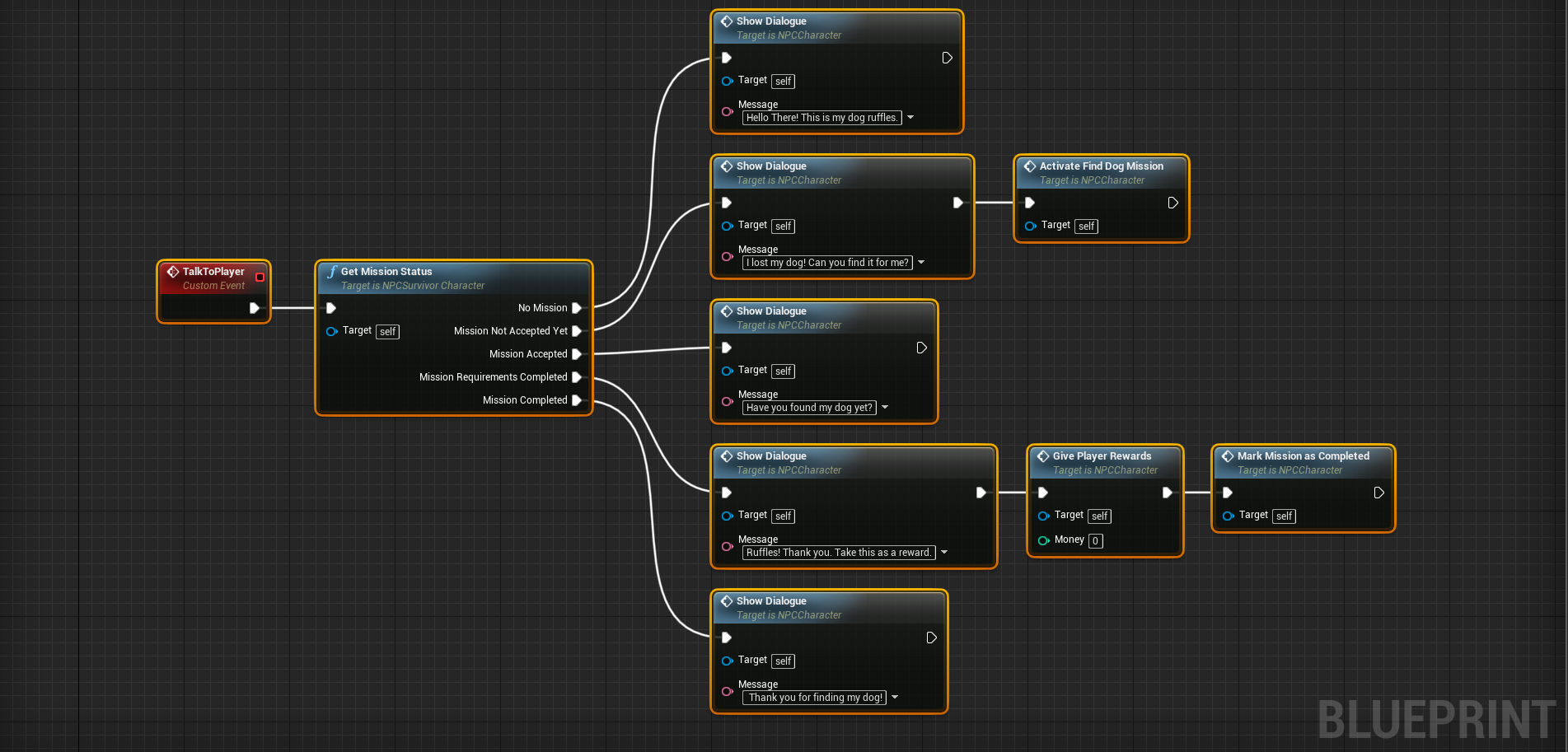Click the Mission Not Accepted Yet output pin
This screenshot has height=752, width=1568.
577,331
